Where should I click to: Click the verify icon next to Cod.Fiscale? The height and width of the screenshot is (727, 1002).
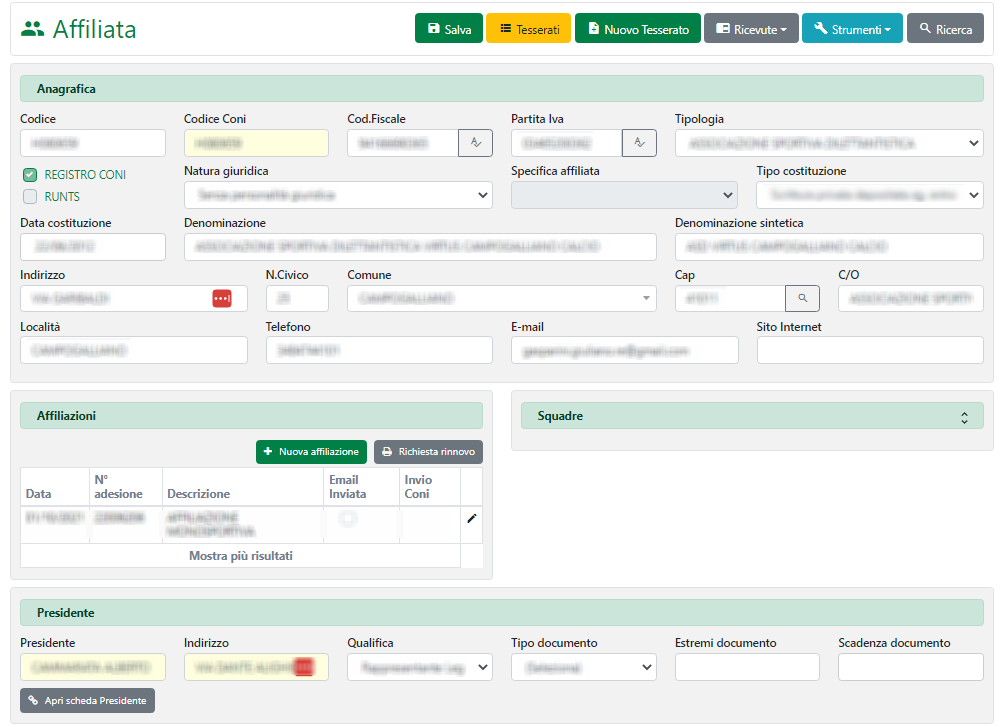tap(475, 143)
